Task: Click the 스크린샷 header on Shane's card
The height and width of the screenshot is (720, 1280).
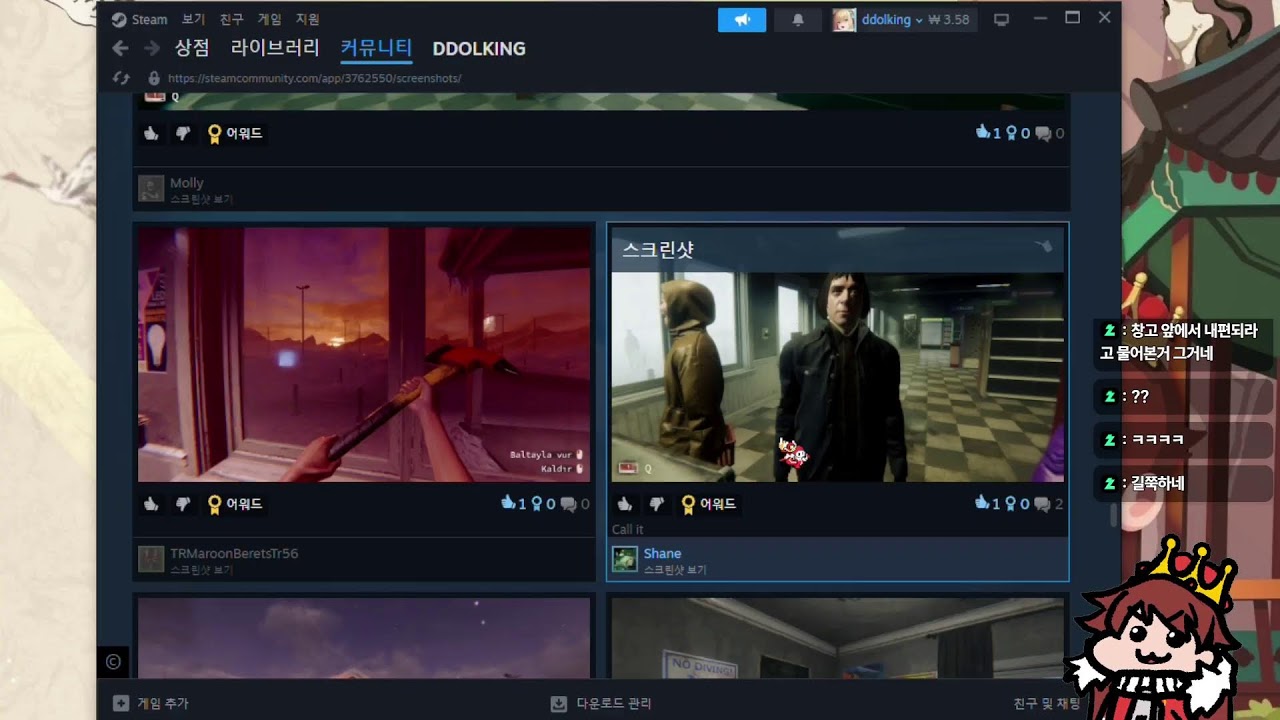Action: [658, 250]
